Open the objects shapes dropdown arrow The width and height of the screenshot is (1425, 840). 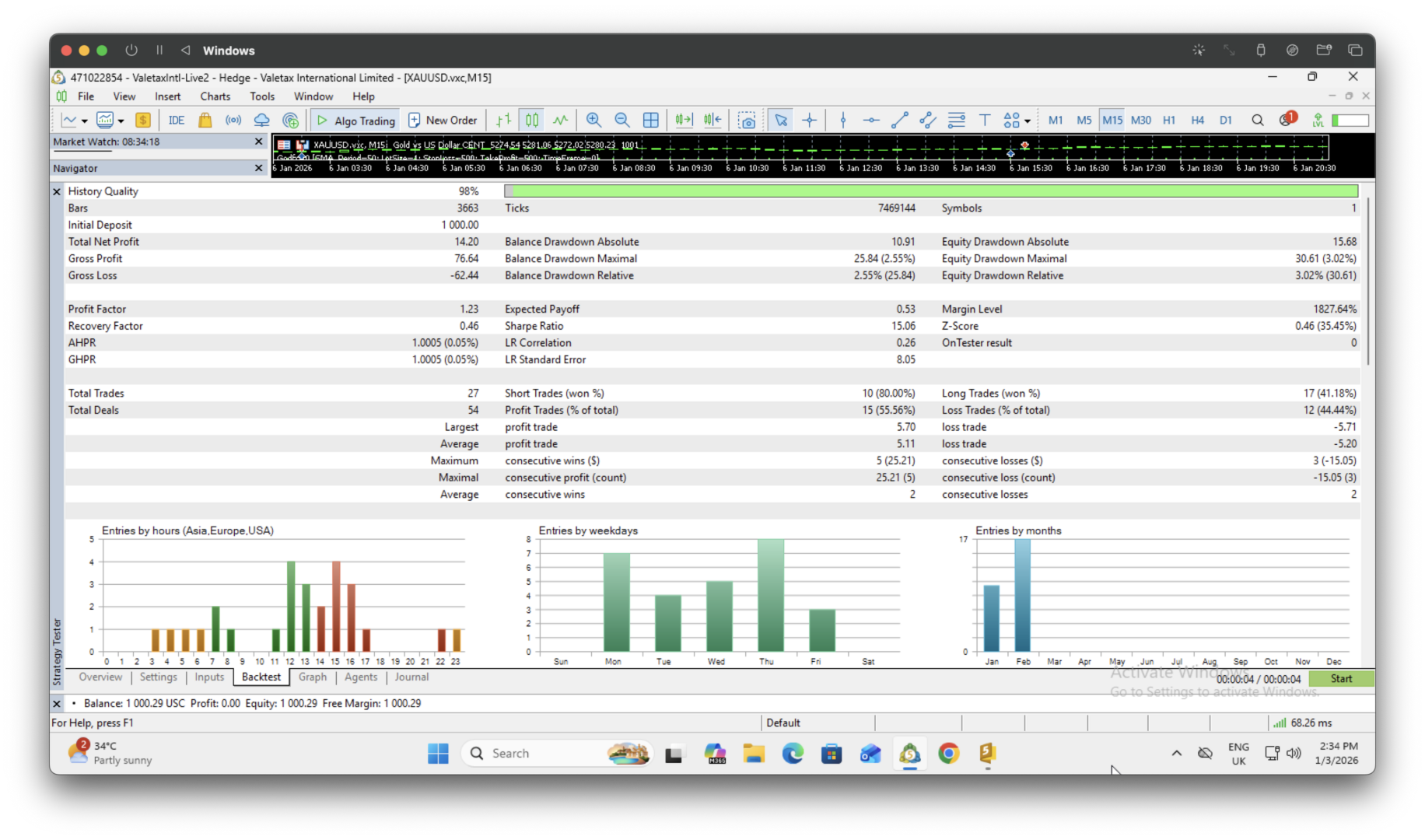[1028, 121]
